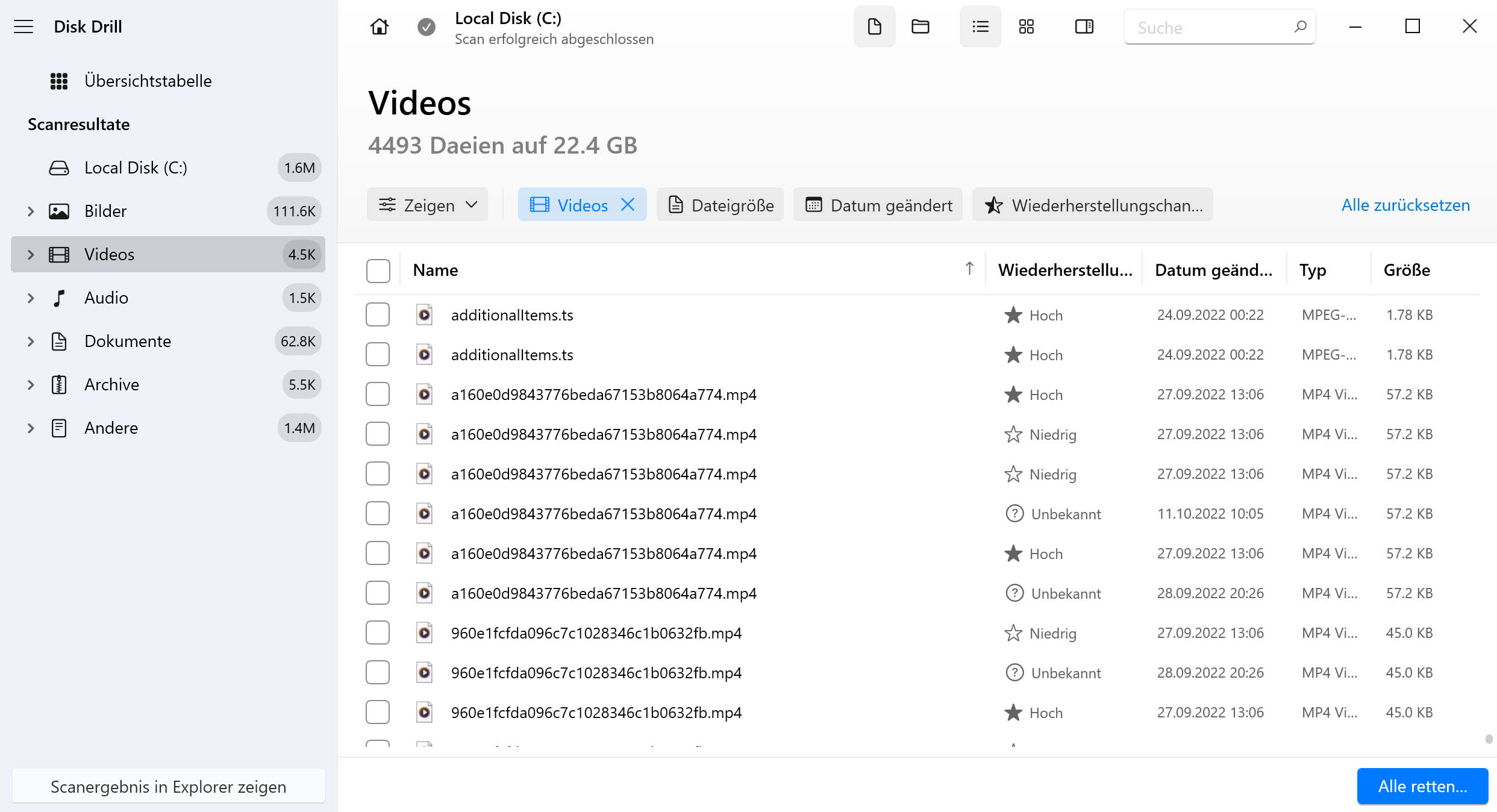
Task: Click the Andere file icon in sidebar
Action: tap(58, 428)
